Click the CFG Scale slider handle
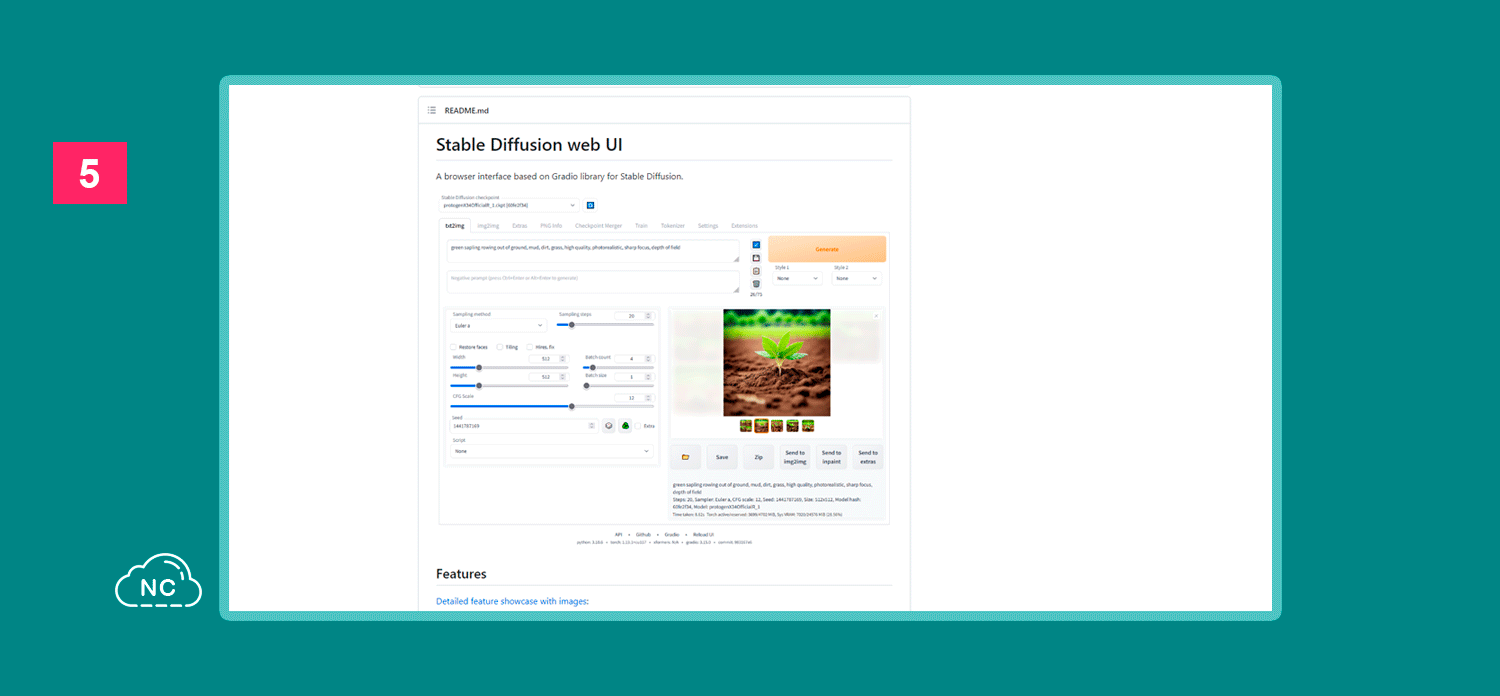The image size is (1500, 696). pos(572,406)
